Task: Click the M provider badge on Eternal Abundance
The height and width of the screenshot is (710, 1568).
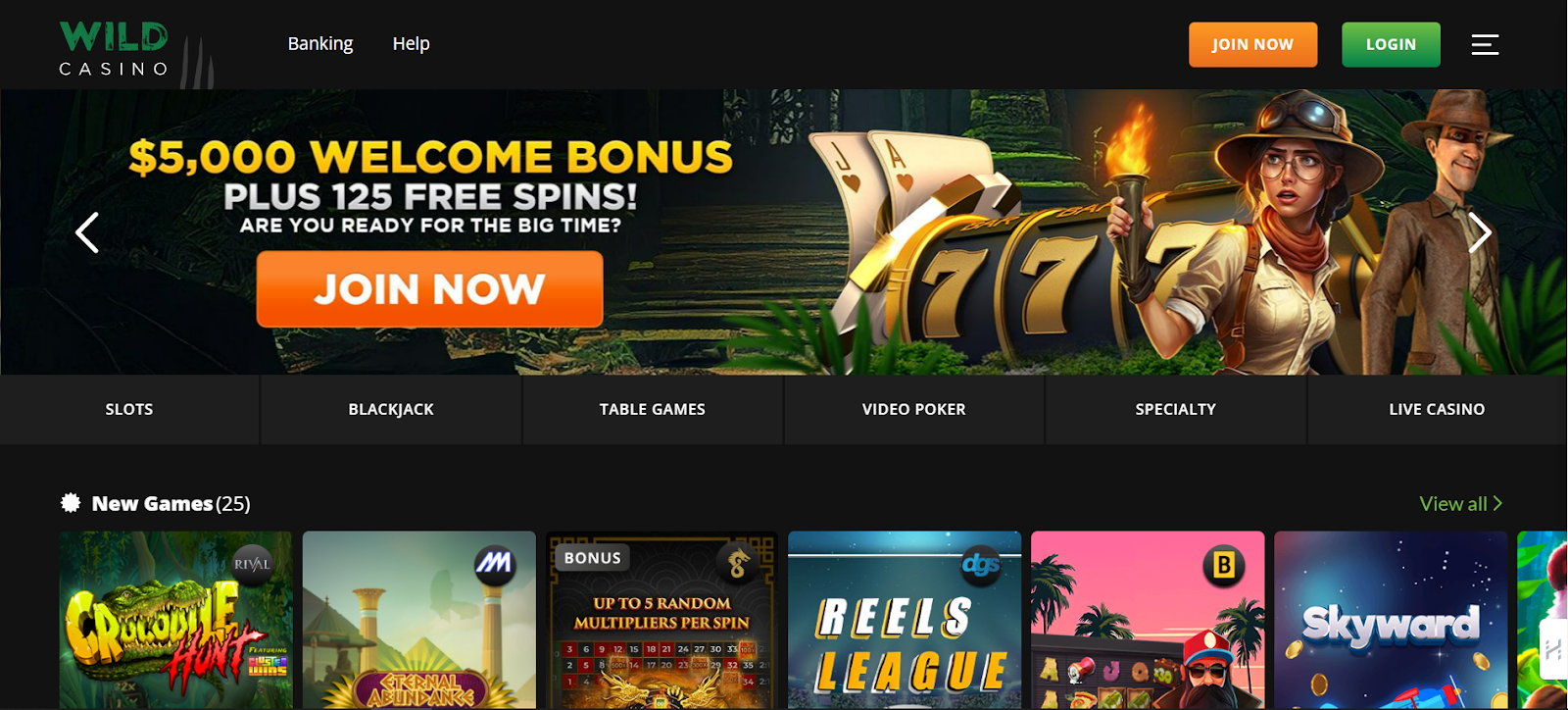Action: point(494,564)
